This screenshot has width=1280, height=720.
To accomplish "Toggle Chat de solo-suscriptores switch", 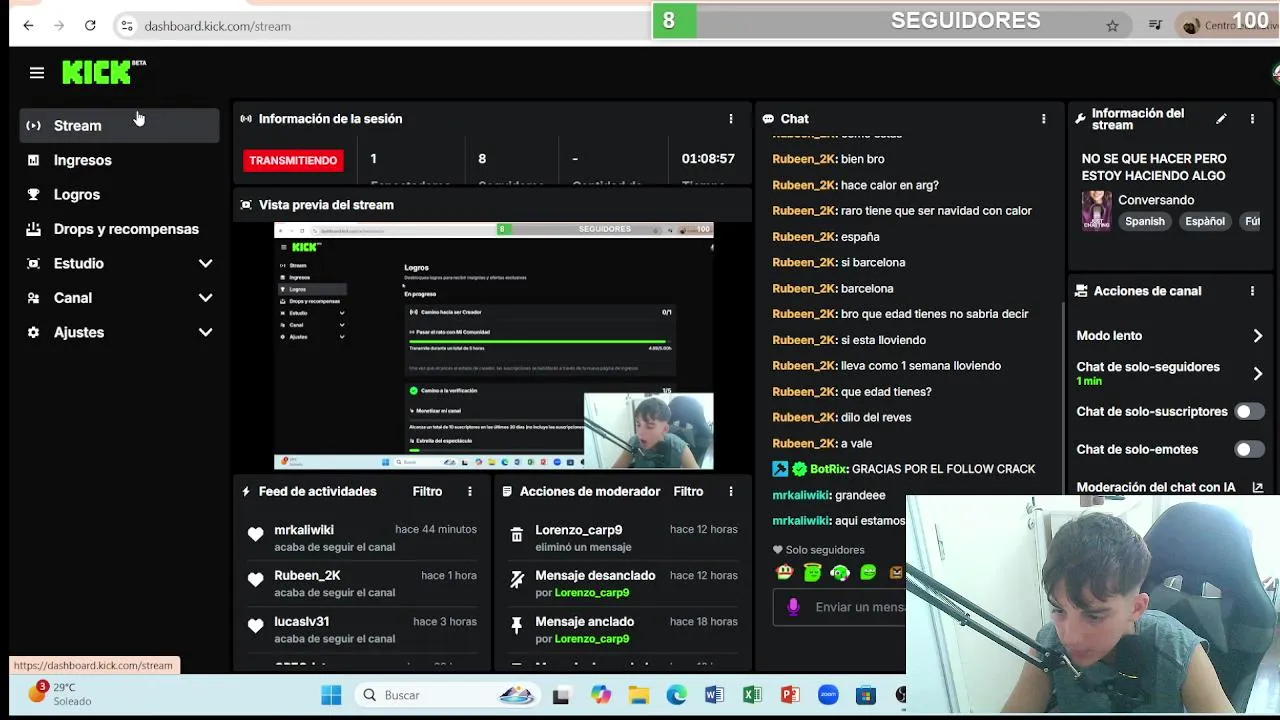I will tap(1248, 412).
